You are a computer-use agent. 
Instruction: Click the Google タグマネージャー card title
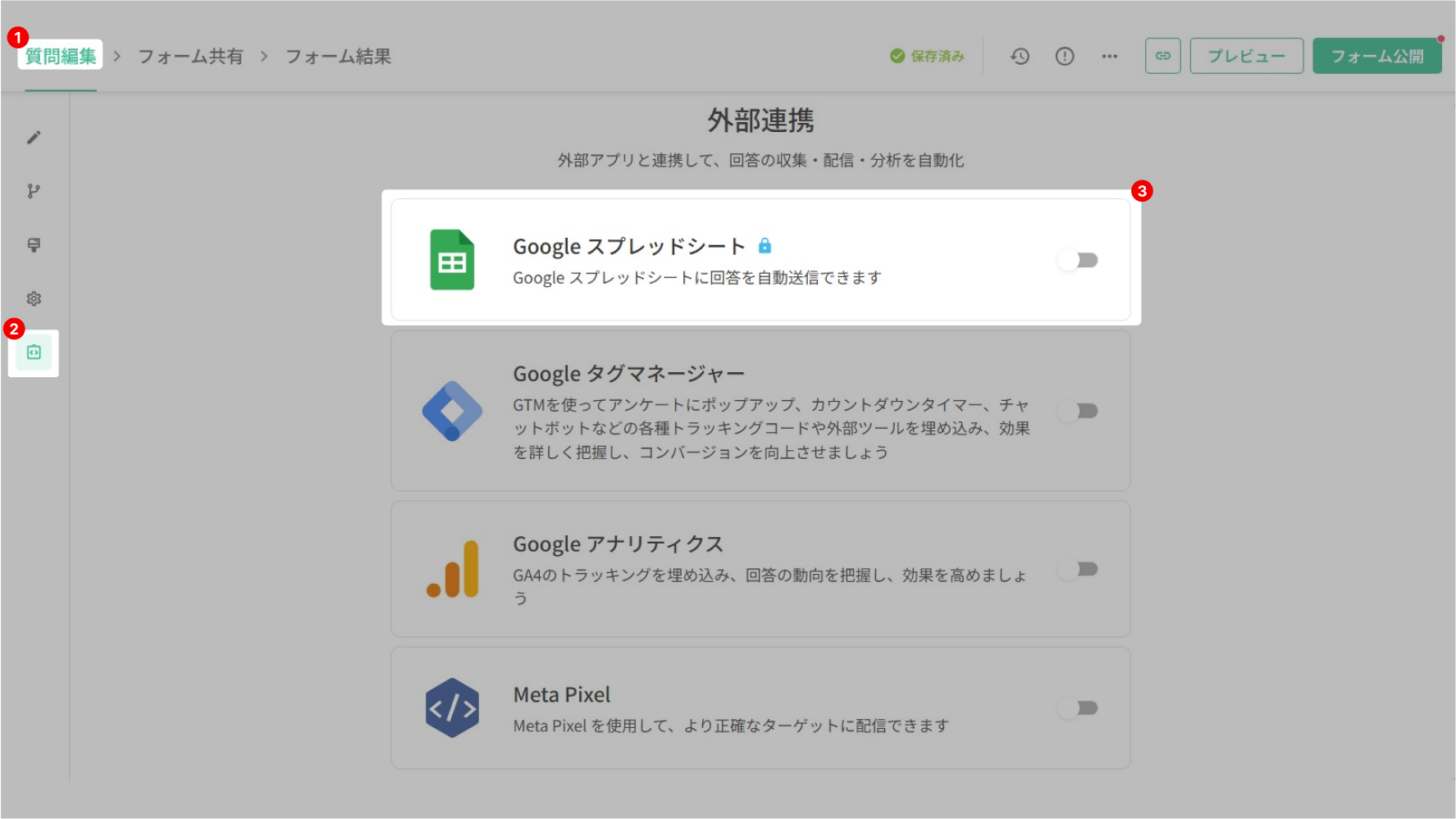(629, 374)
